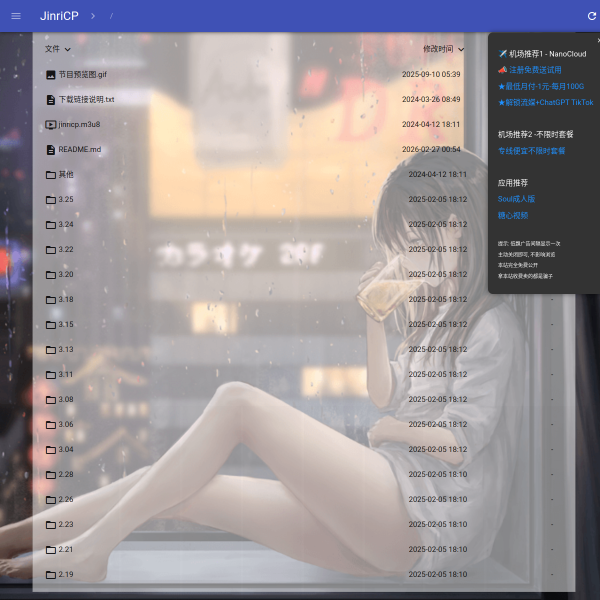Click the 2025-09-10 05:39 modified date
Screen dimensions: 600x600
click(431, 74)
